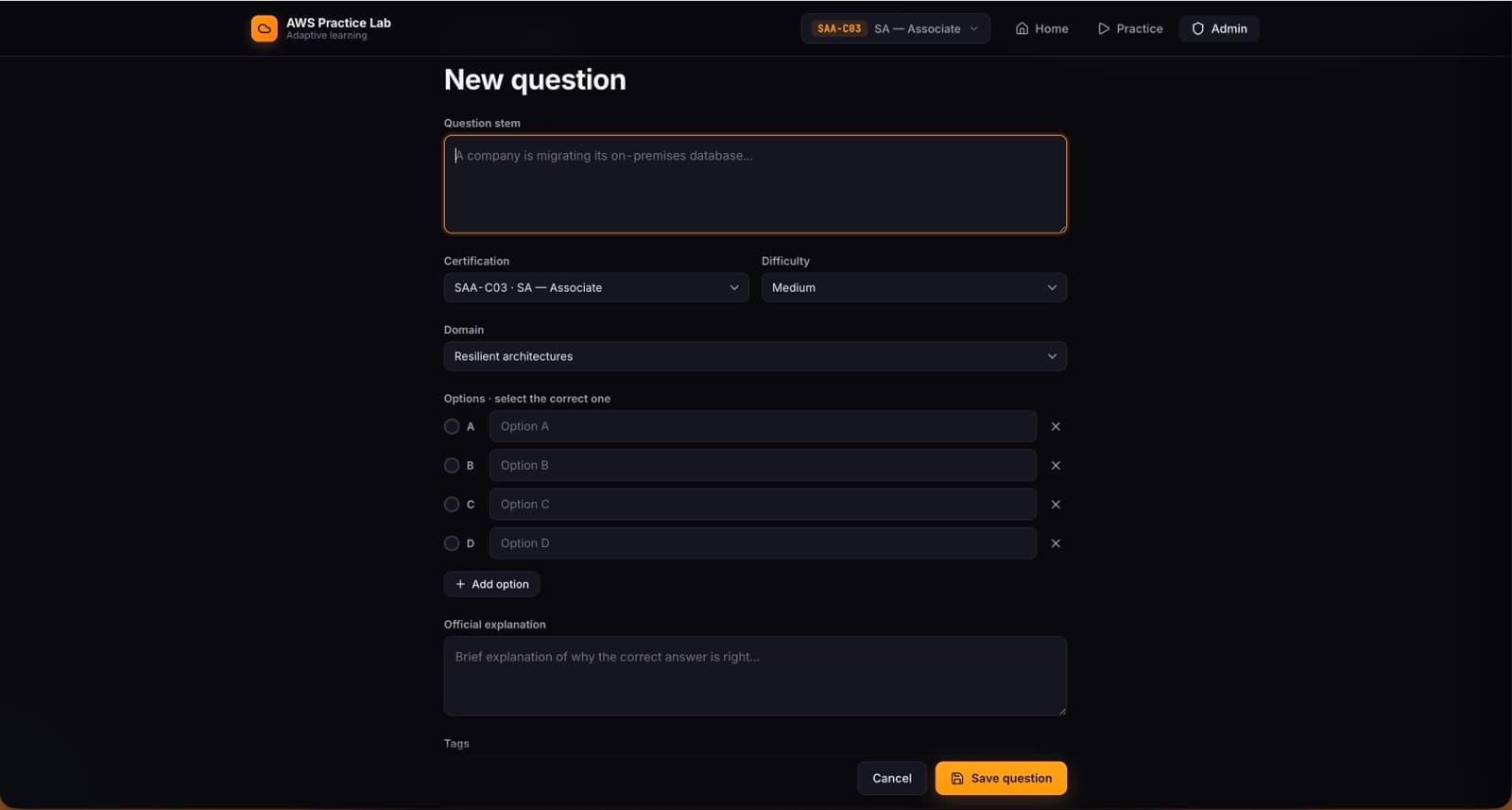
Task: Delete option C using the X icon
Action: pyautogui.click(x=1056, y=504)
